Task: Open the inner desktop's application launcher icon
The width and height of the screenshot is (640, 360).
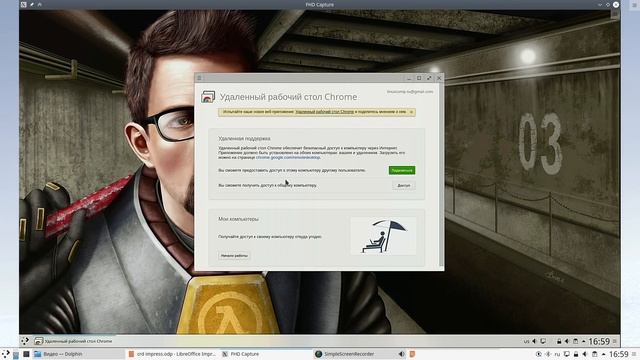Action: [x=25, y=341]
